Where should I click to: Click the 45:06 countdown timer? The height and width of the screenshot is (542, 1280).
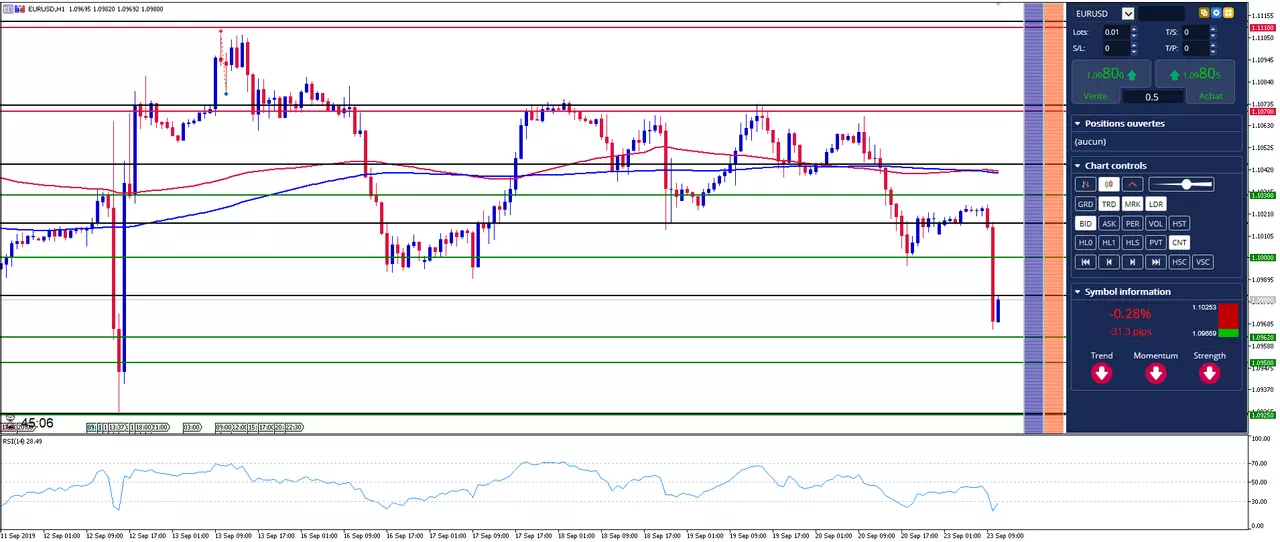pyautogui.click(x=37, y=423)
